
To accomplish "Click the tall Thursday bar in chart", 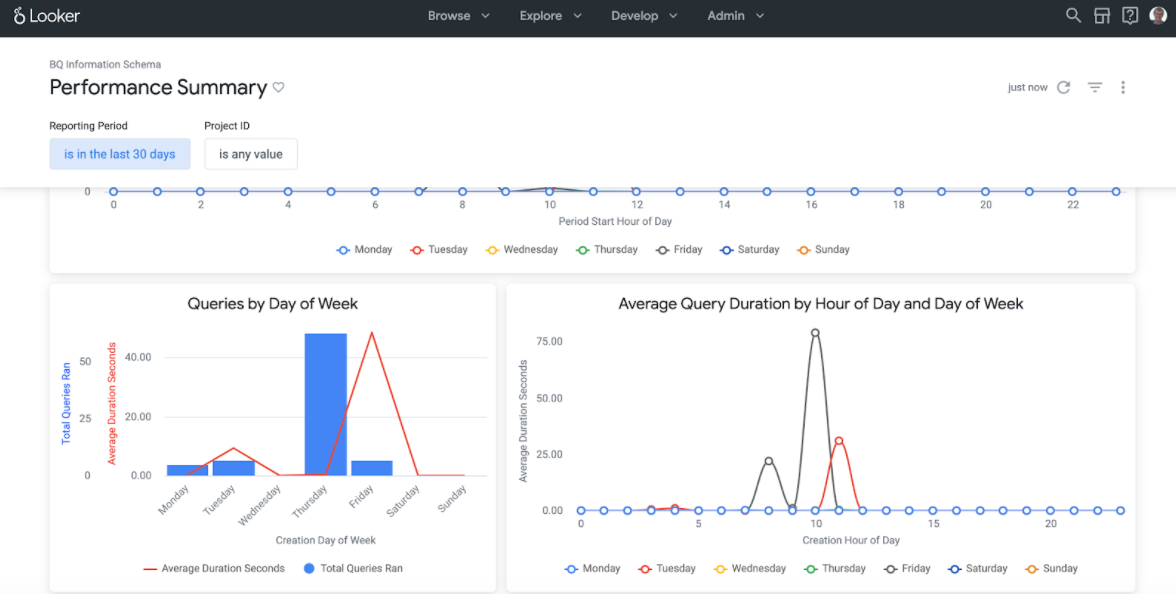I will pyautogui.click(x=326, y=404).
